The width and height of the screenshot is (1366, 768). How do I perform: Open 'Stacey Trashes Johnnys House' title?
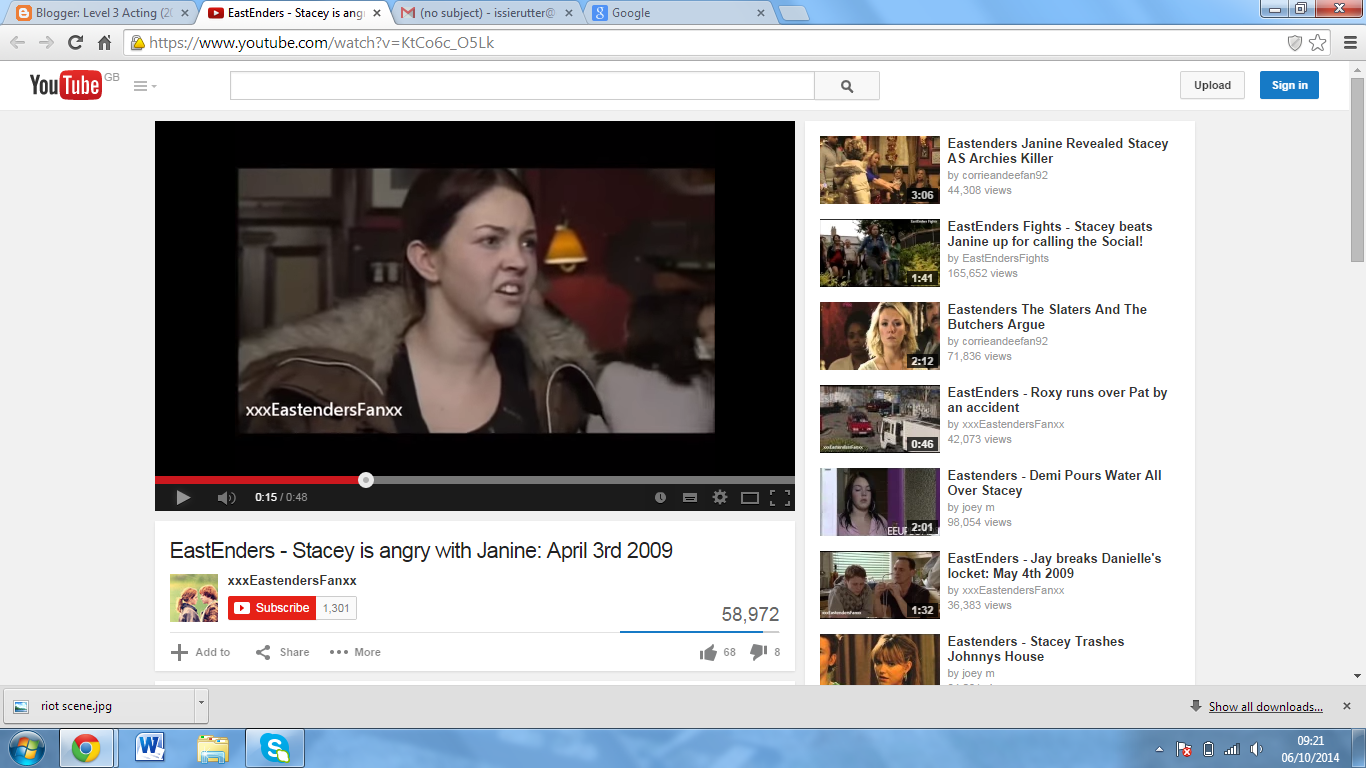[x=1036, y=649]
